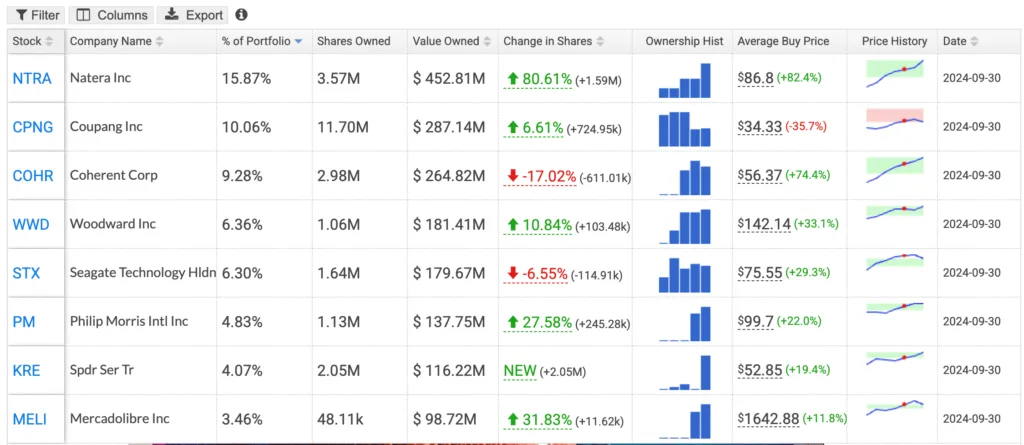Click the Company Name sort arrows
Screen dimensions: 1024x445
159,41
